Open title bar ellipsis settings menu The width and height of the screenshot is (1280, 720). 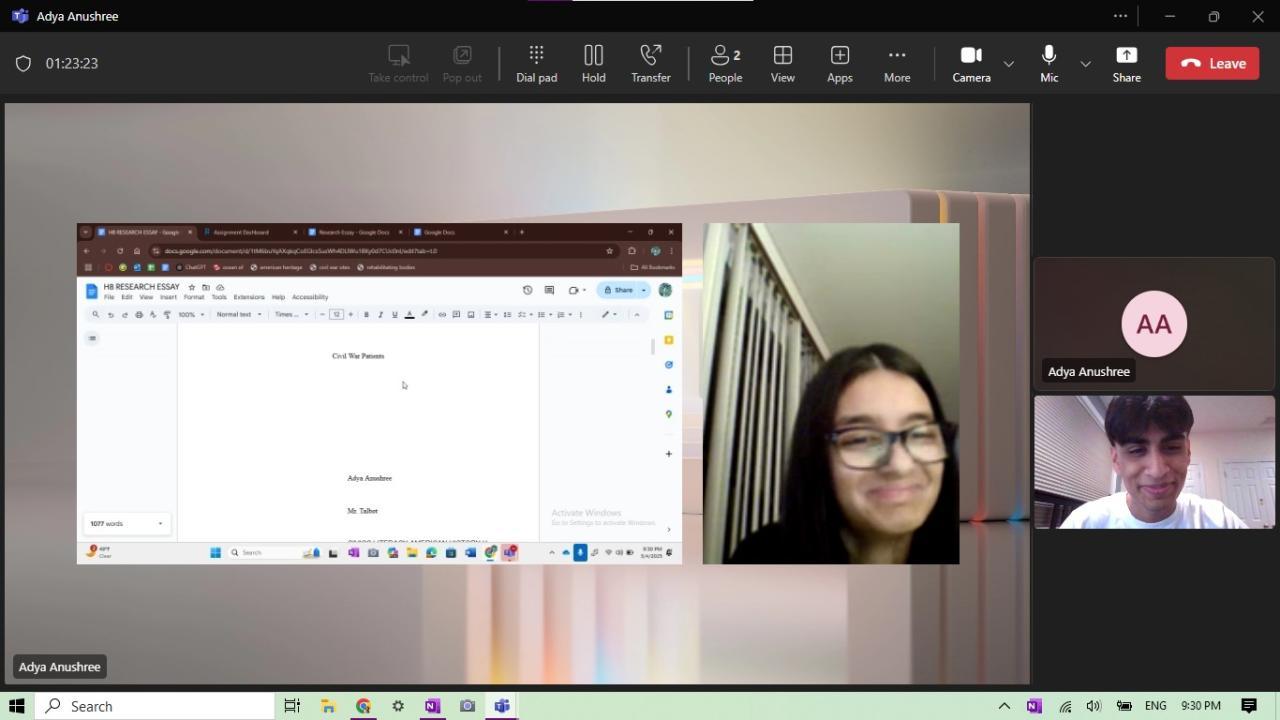coord(1120,16)
